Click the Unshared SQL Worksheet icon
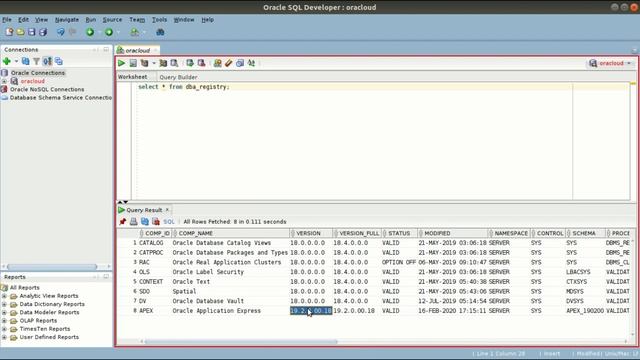This screenshot has height=360, width=640. click(x=217, y=63)
